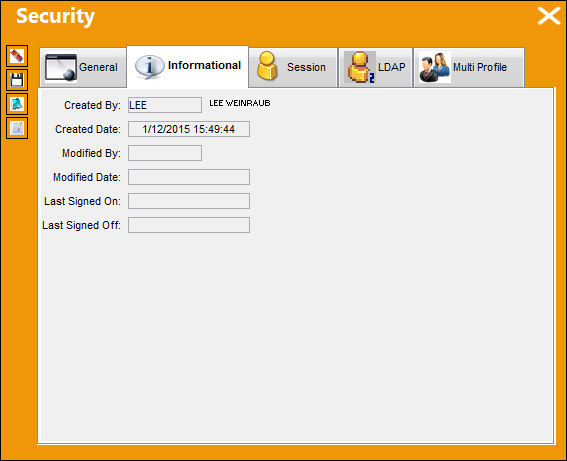
Task: Click the empty Modified By field
Action: tap(165, 153)
